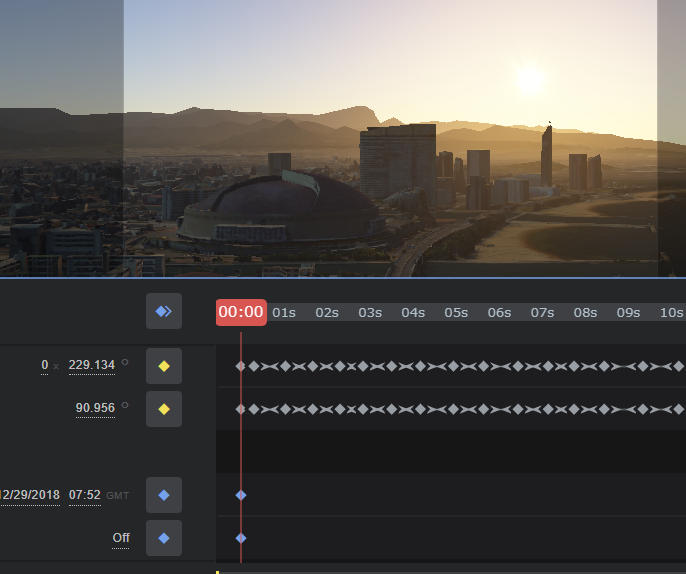Edit the 12/29/2018 date field
Screen dimensions: 686x574
30,495
